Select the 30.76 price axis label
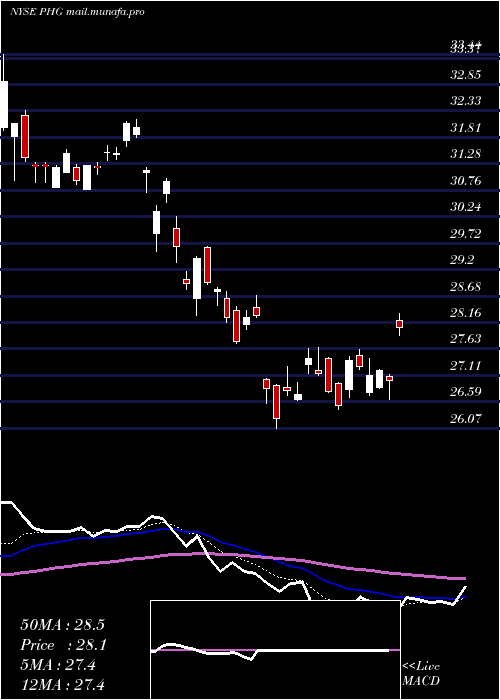This screenshot has height=700, width=500. [465, 181]
